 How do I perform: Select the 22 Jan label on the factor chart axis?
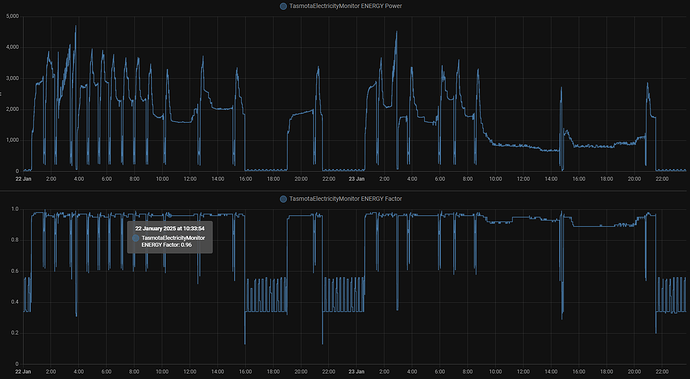[23, 372]
